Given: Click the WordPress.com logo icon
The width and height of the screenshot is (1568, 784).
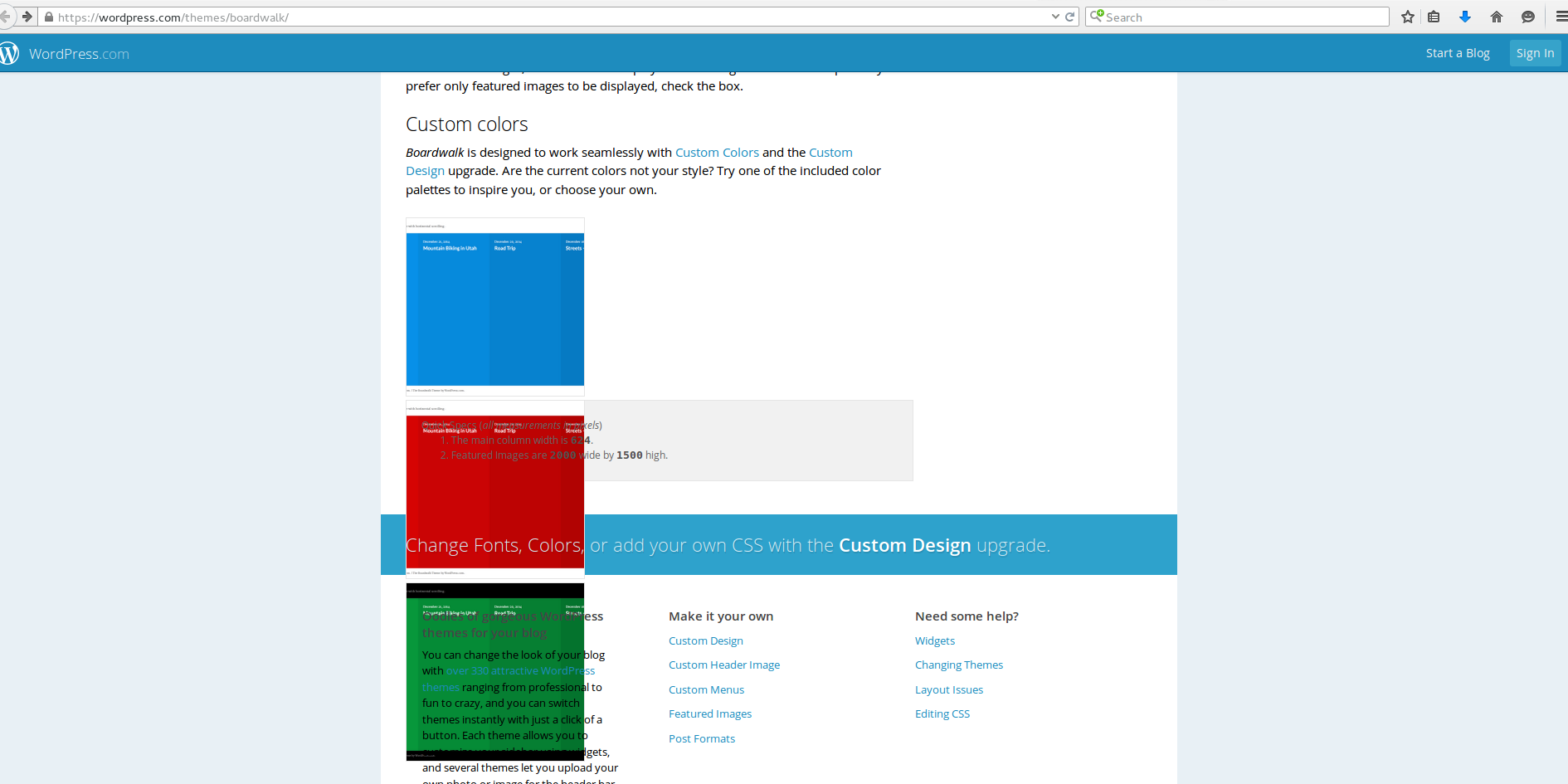Looking at the screenshot, I should 9,54.
